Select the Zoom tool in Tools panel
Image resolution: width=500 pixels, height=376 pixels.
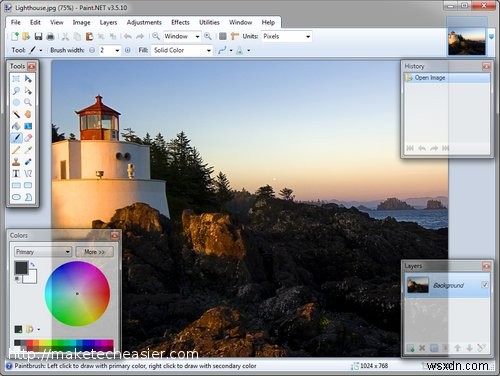click(x=28, y=102)
